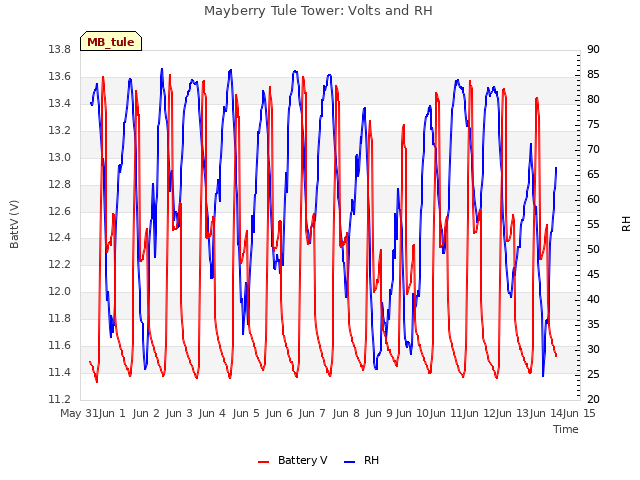Click the Jun 3 date label

[x=179, y=413]
